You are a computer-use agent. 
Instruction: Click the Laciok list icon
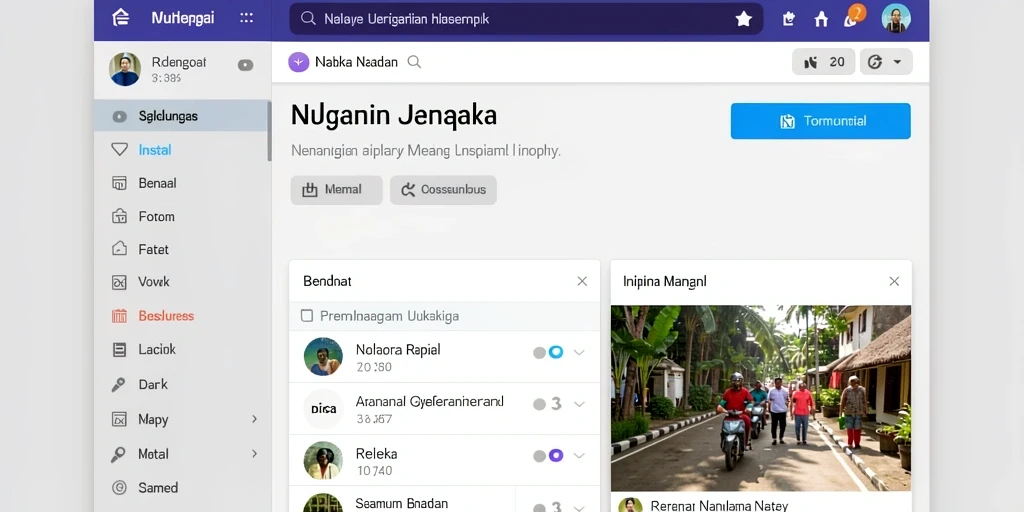(x=119, y=350)
